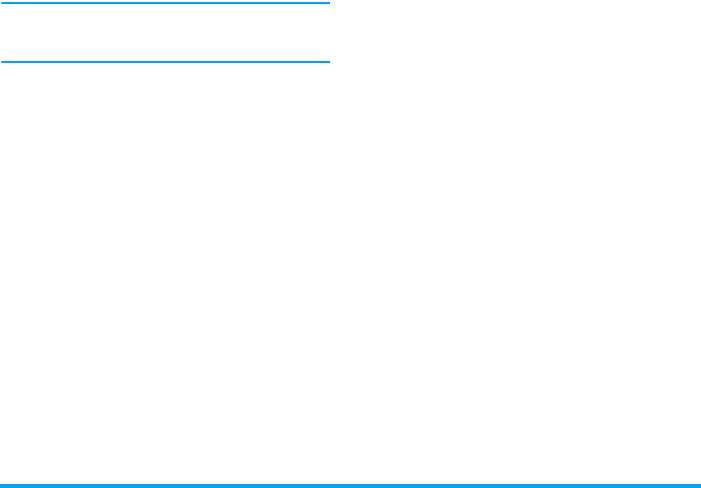Click the thick blue bar at the bottom

(350, 486)
